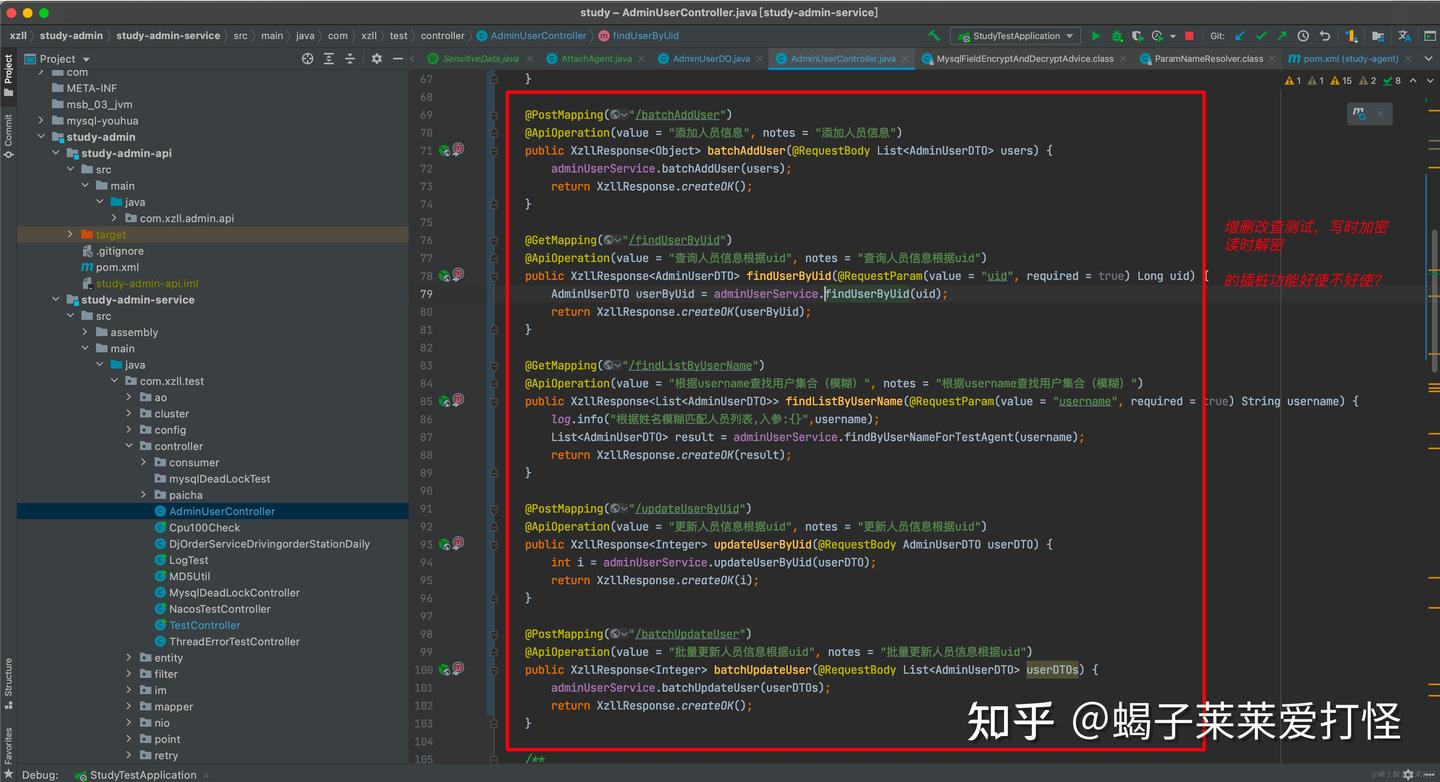Switch to SensitiveData.java tab
This screenshot has width=1440, height=782.
tap(478, 59)
